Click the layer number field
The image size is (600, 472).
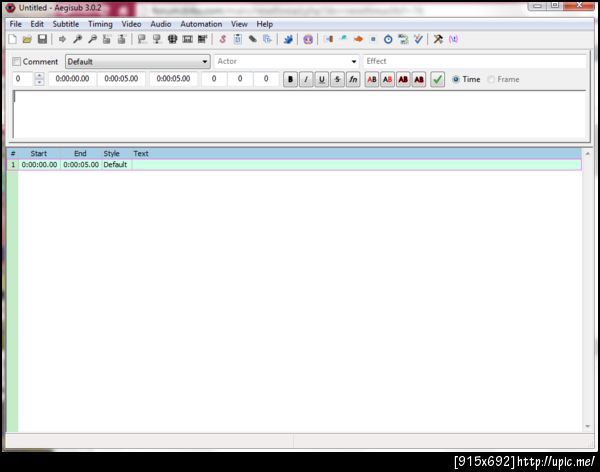pyautogui.click(x=23, y=79)
